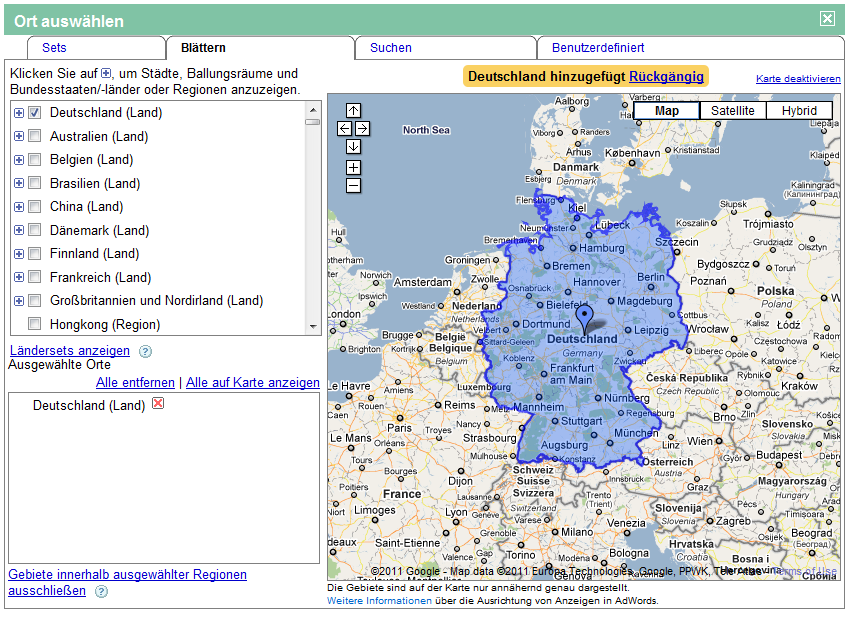
Task: Open help icon beside Ländersets anzeigen
Action: (145, 351)
